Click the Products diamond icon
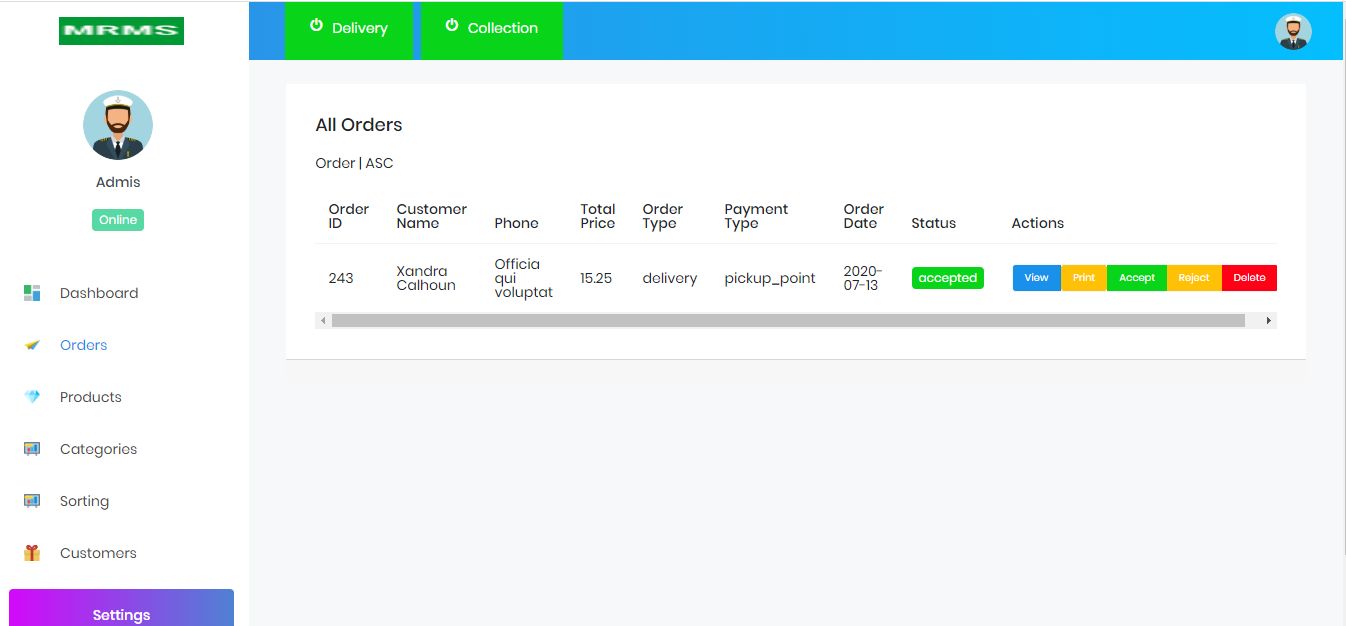The image size is (1346, 626). [32, 397]
